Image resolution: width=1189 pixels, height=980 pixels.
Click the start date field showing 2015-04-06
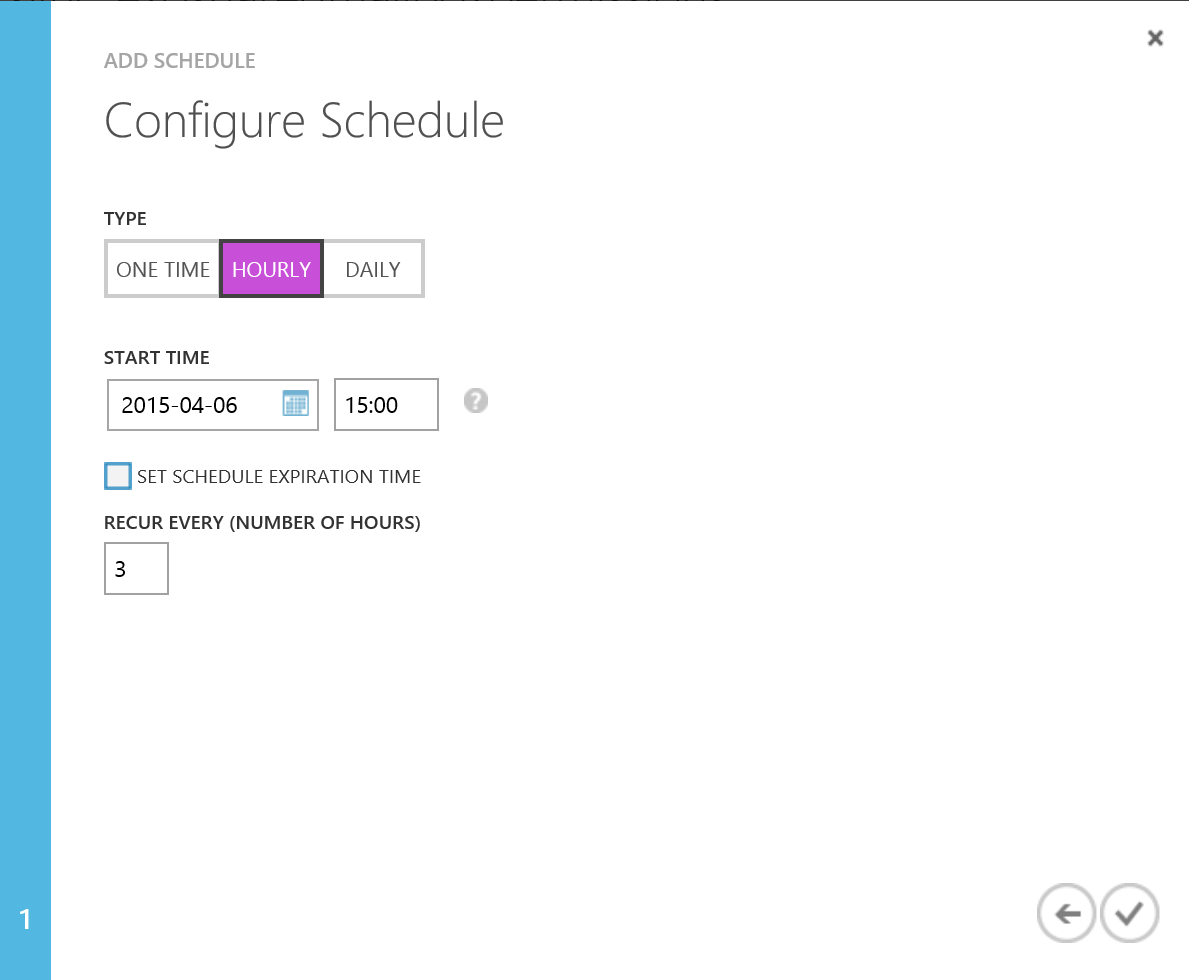190,405
